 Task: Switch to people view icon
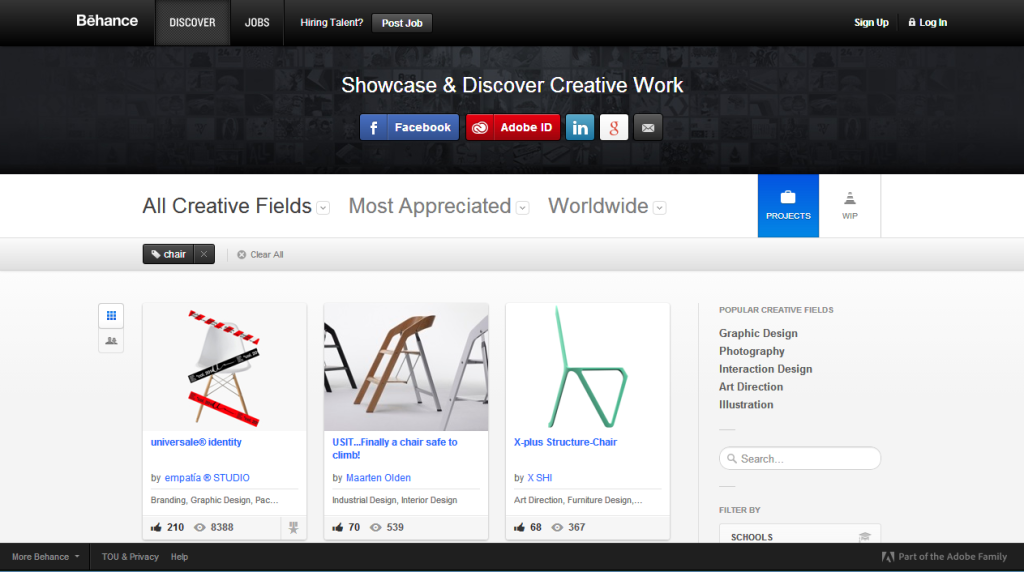111,340
